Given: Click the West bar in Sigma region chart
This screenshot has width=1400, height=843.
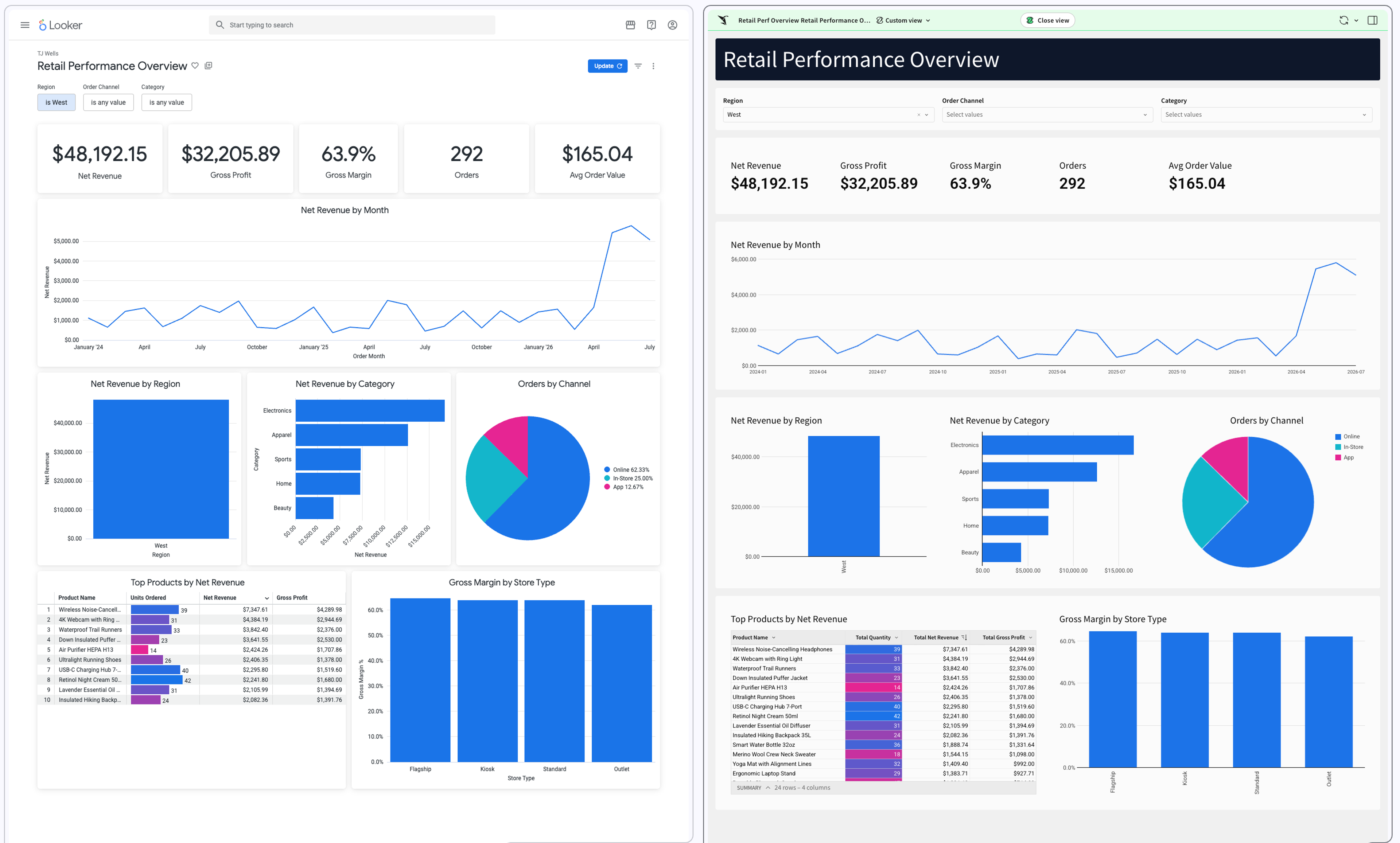Looking at the screenshot, I should pyautogui.click(x=844, y=496).
